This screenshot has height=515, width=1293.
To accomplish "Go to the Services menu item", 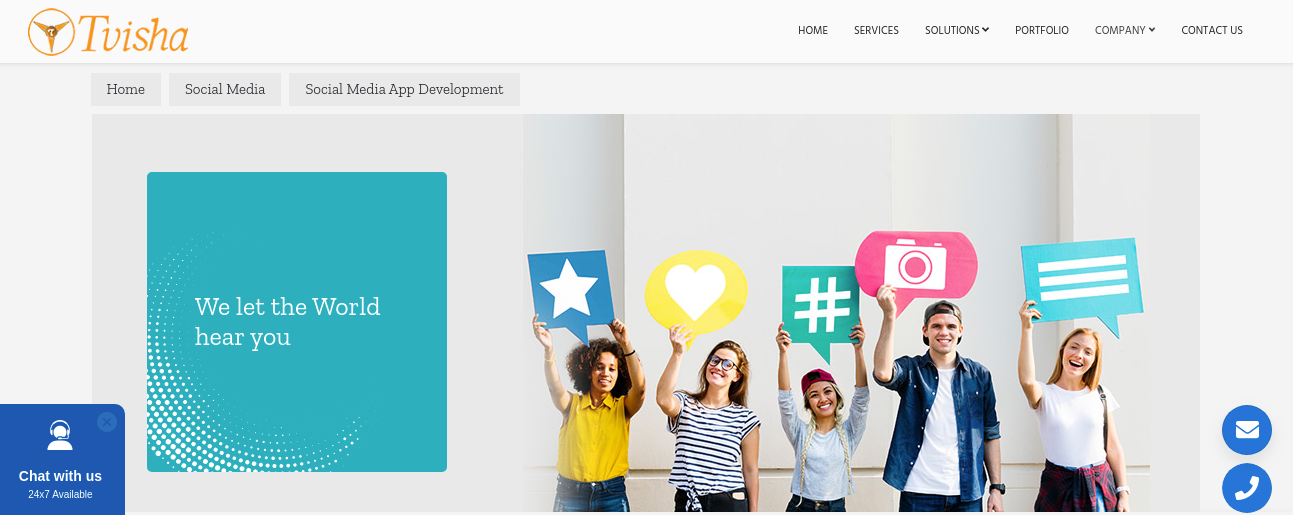I will tap(876, 30).
